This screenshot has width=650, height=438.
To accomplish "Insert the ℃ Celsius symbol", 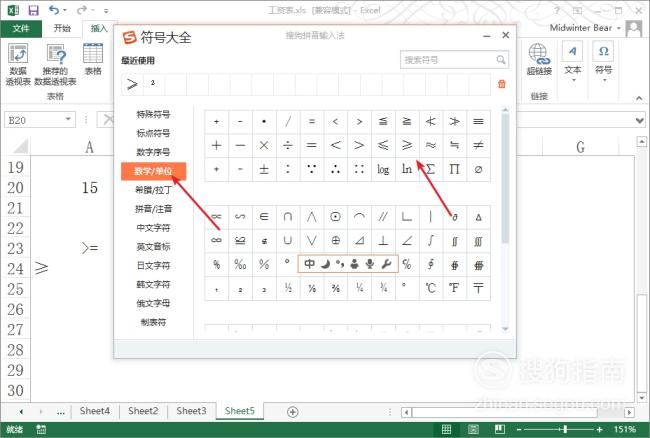I will click(431, 288).
